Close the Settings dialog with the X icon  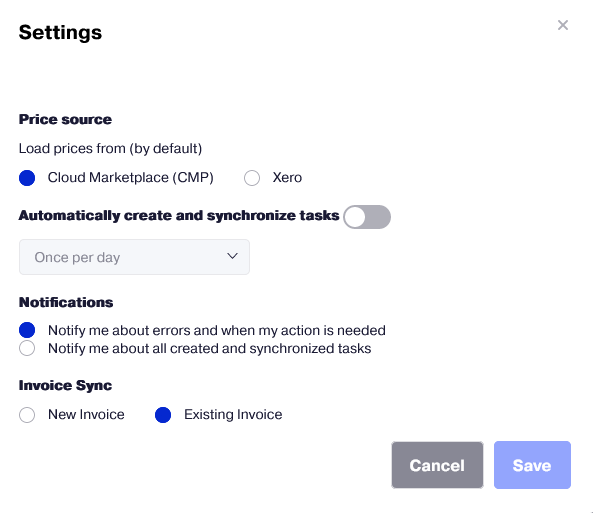(x=563, y=25)
